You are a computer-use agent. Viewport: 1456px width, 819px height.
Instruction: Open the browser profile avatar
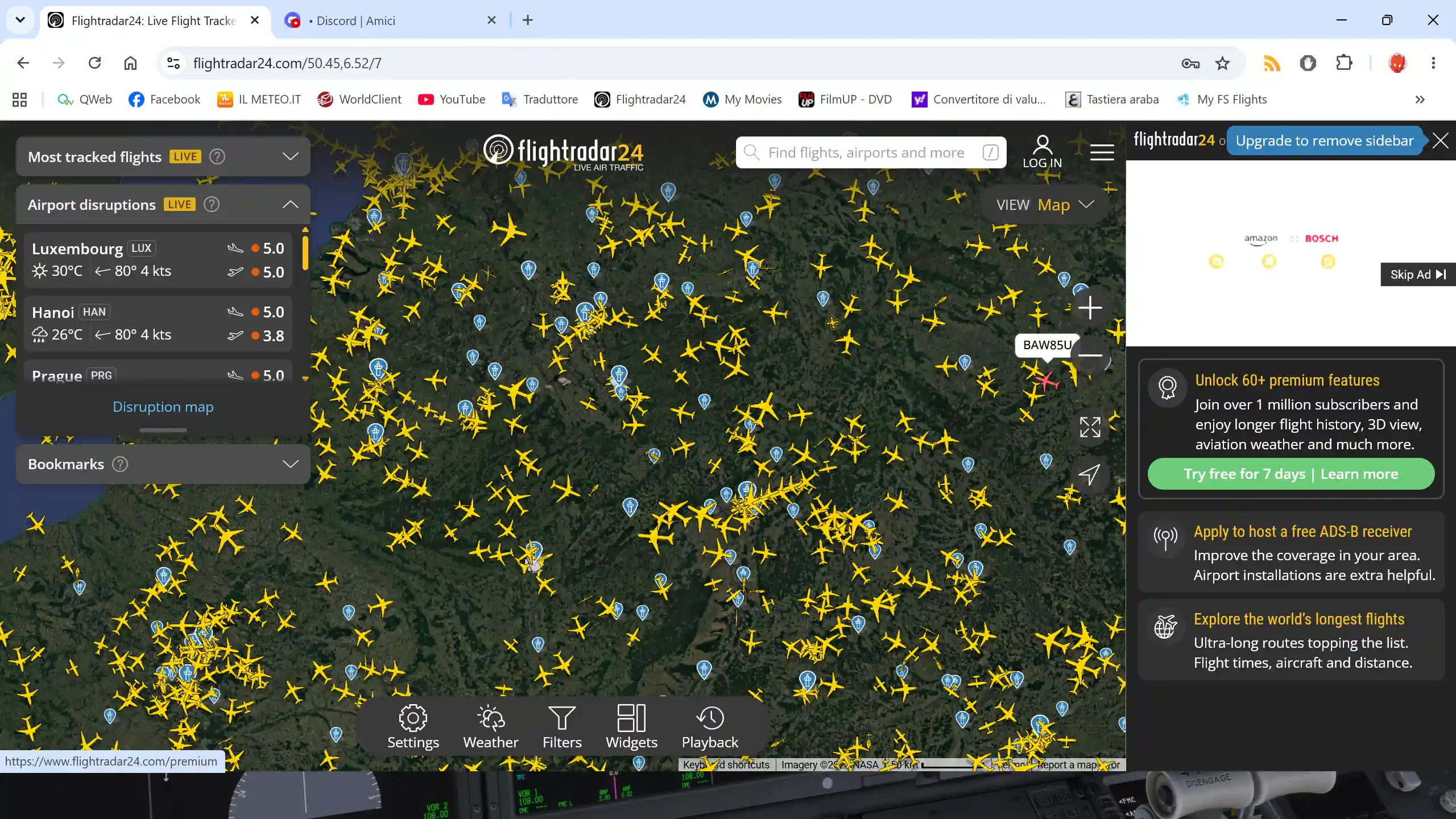point(1397,63)
